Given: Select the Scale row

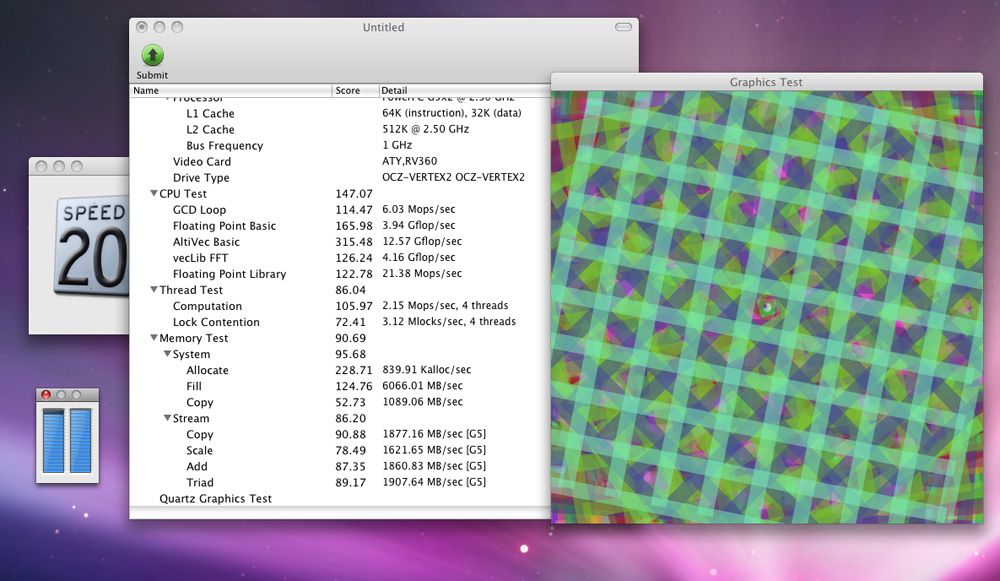Looking at the screenshot, I should pyautogui.click(x=340, y=450).
